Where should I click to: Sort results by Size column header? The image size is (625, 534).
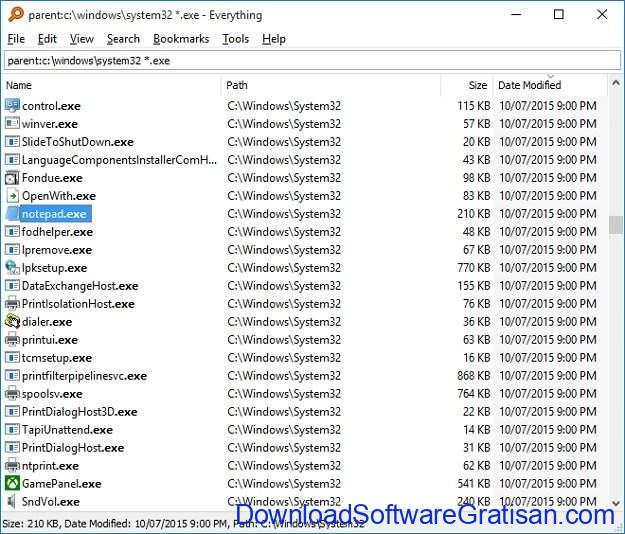[x=467, y=85]
